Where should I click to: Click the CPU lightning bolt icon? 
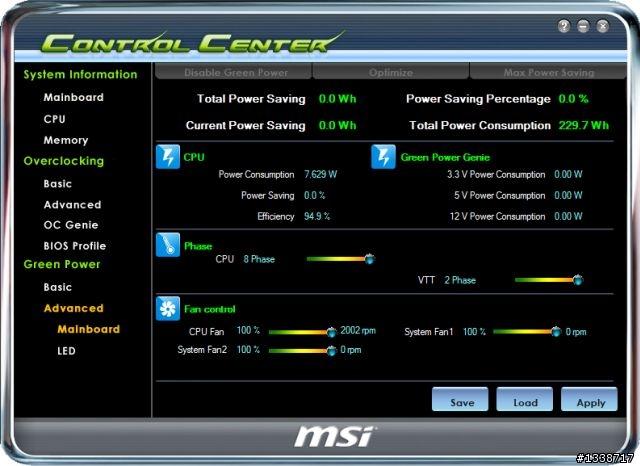(x=168, y=157)
